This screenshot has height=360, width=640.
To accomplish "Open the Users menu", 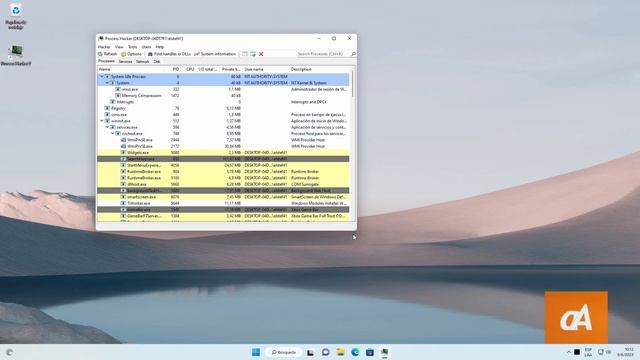I will [146, 47].
